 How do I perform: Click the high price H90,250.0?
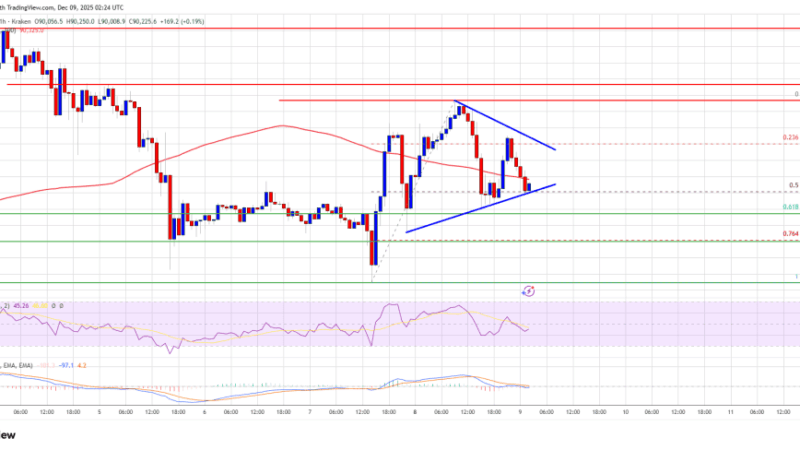[80, 21]
